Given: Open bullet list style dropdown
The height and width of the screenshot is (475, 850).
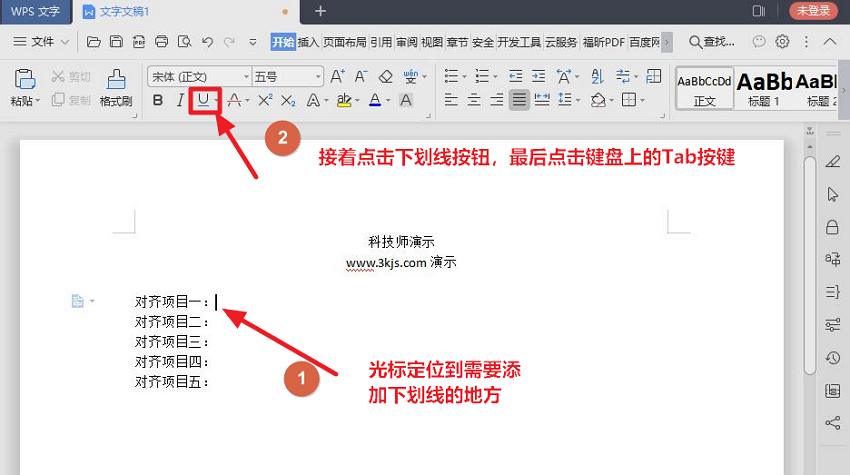Looking at the screenshot, I should coord(463,76).
